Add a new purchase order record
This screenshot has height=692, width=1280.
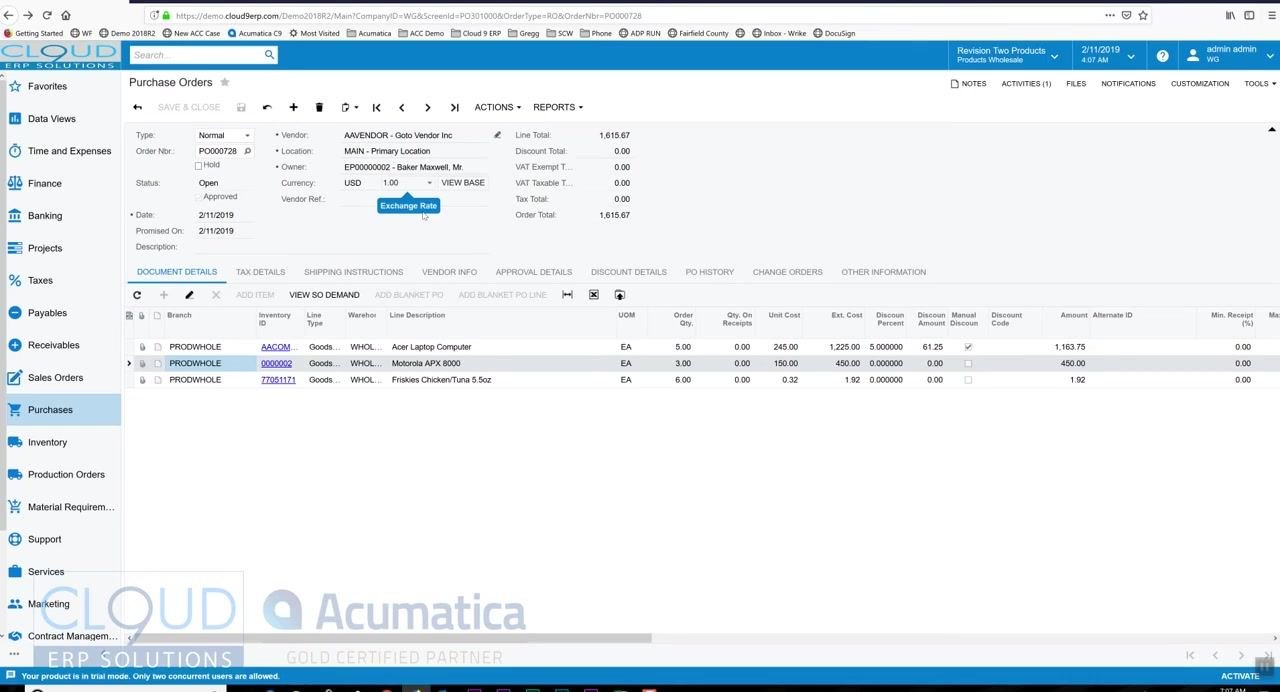[x=293, y=107]
